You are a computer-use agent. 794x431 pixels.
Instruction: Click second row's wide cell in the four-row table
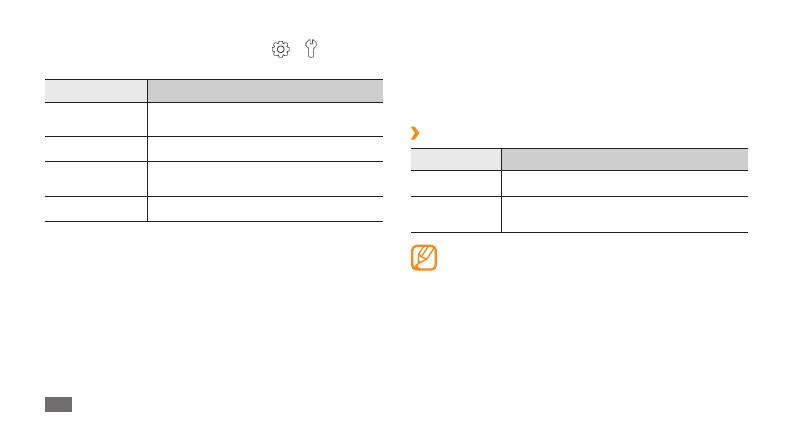pos(265,149)
